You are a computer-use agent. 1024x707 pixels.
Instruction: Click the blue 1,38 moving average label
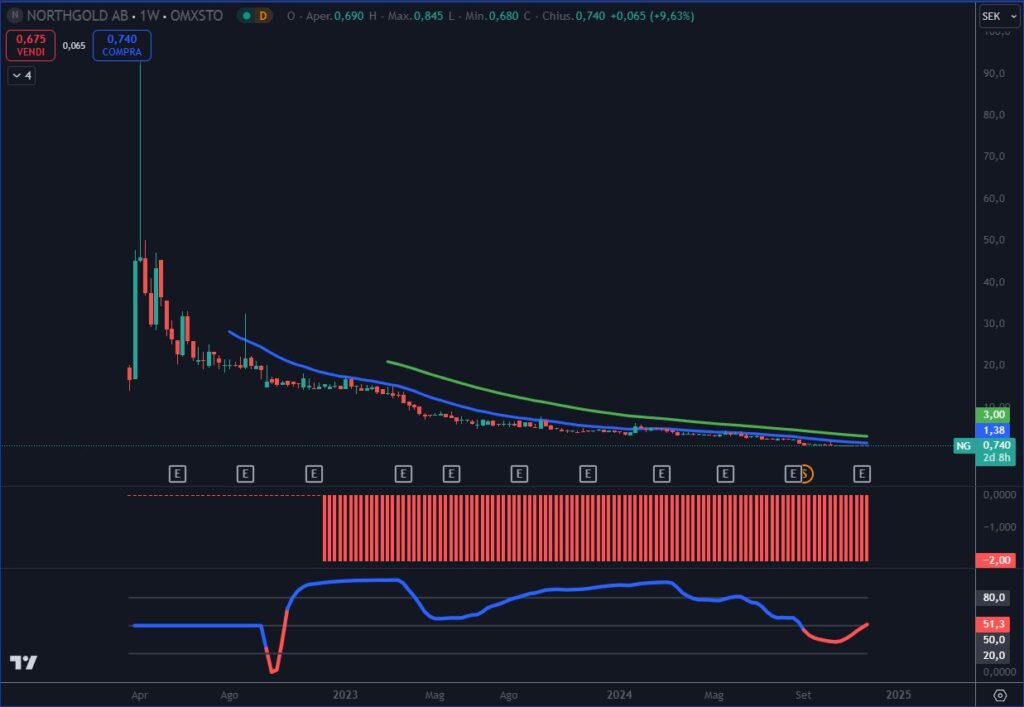pos(994,429)
